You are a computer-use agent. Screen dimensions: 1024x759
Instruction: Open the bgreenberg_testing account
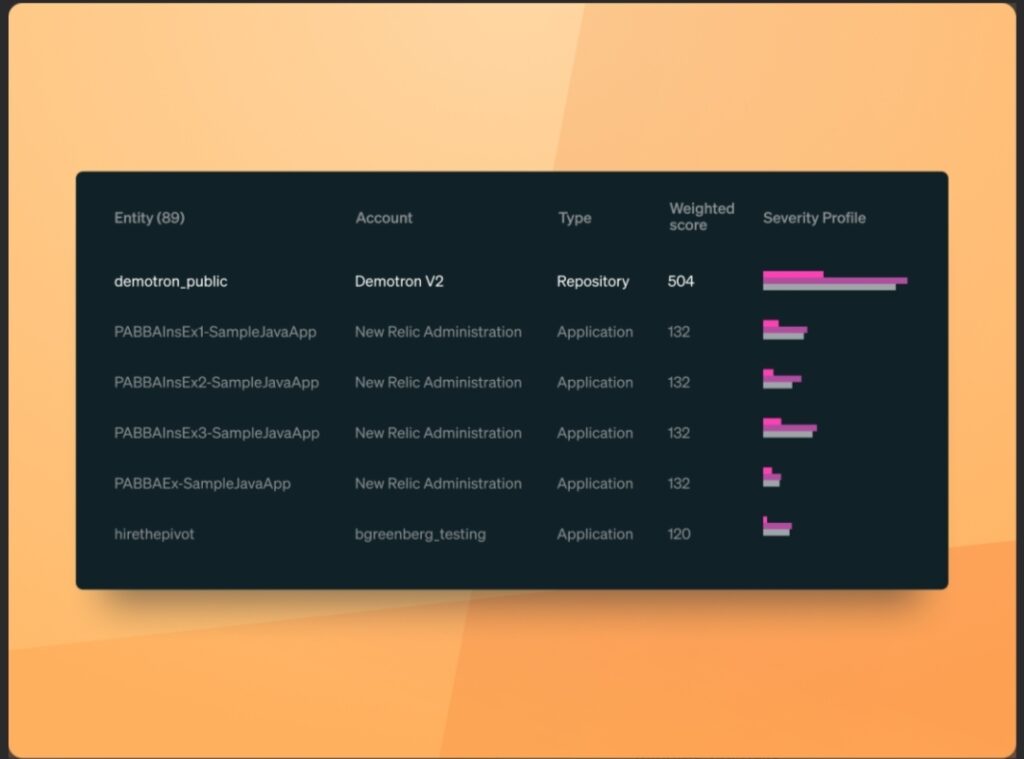(x=420, y=534)
